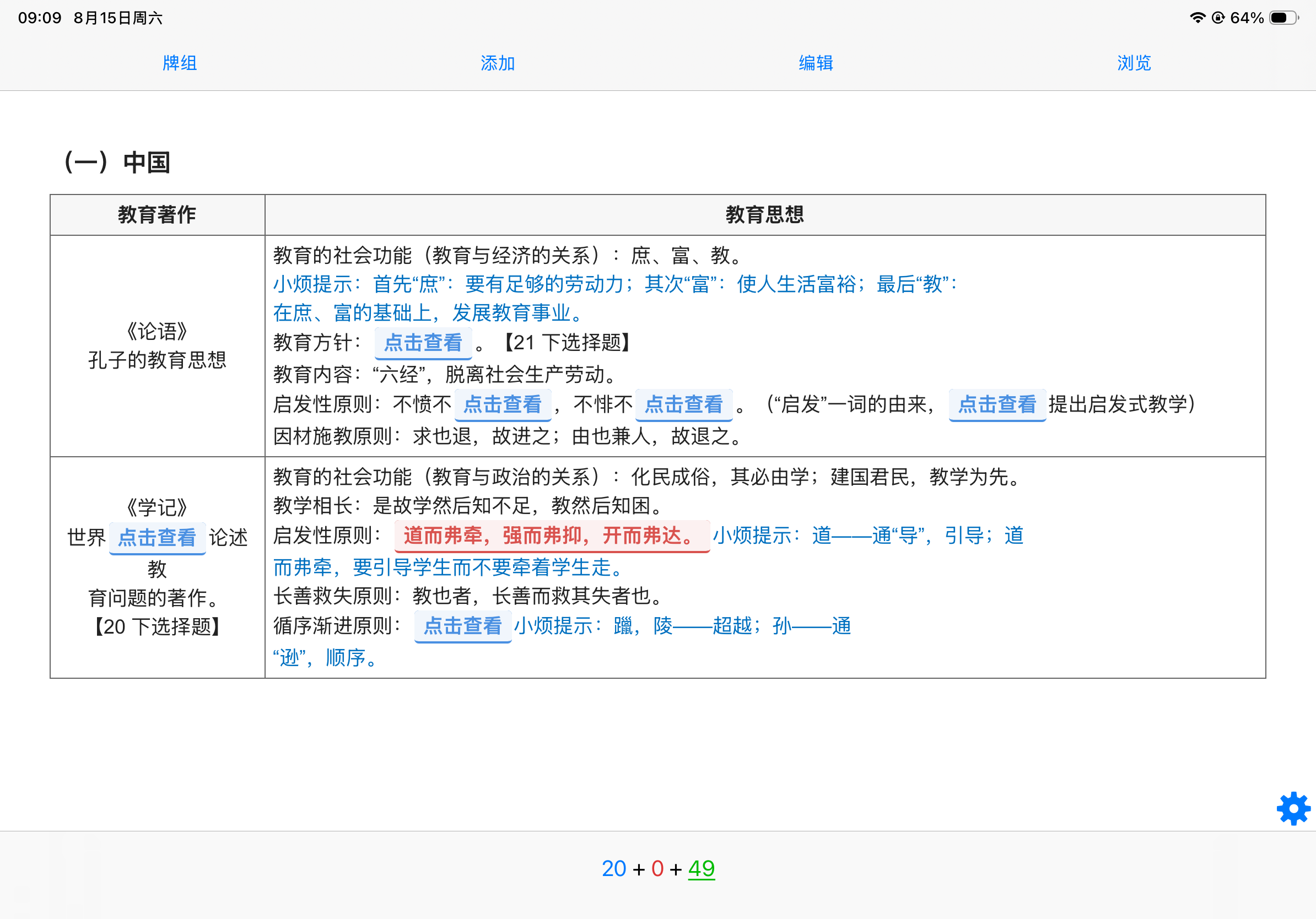
Task: Tap the column header 教育著作
Action: click(x=157, y=215)
